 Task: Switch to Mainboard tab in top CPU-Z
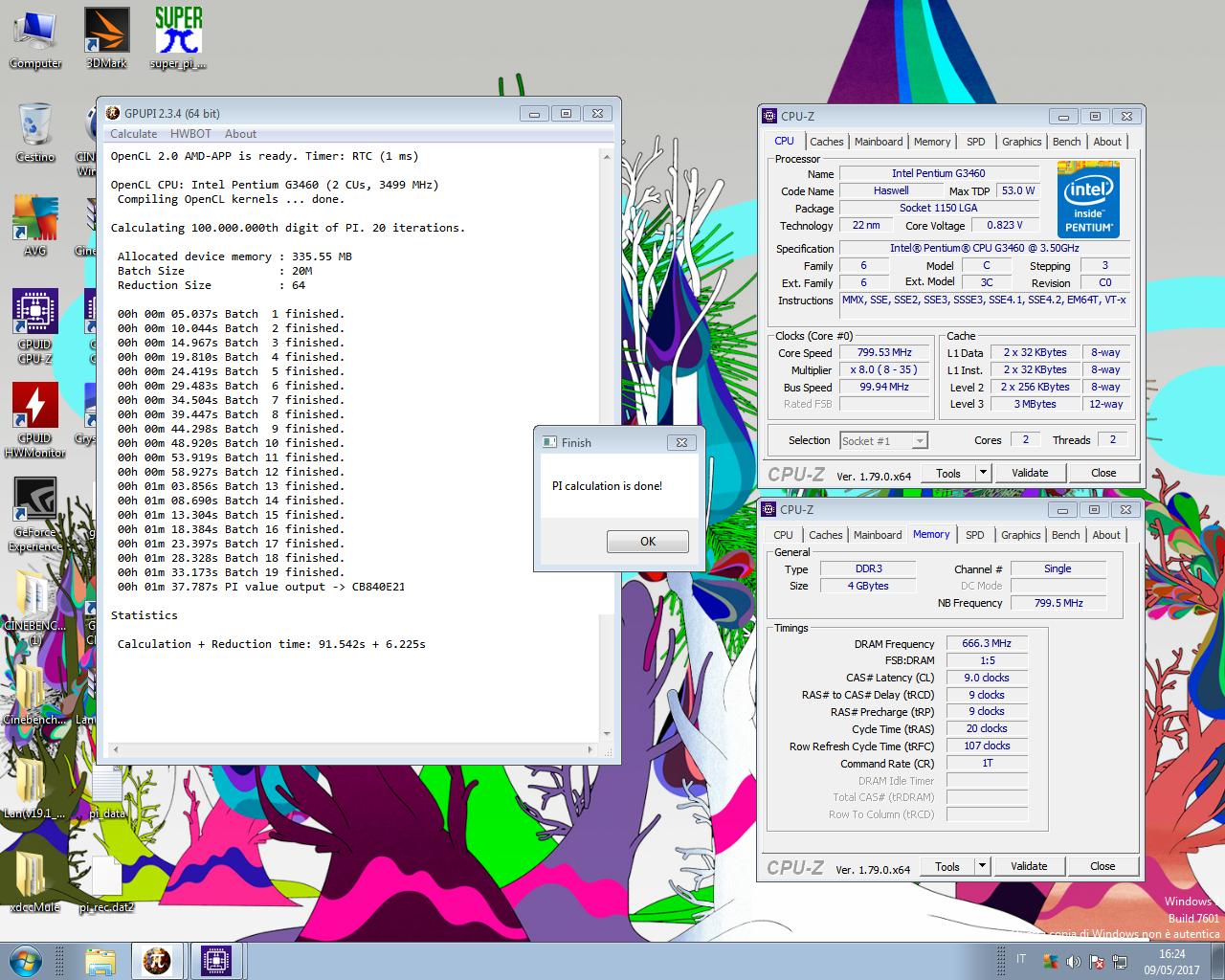click(x=879, y=142)
